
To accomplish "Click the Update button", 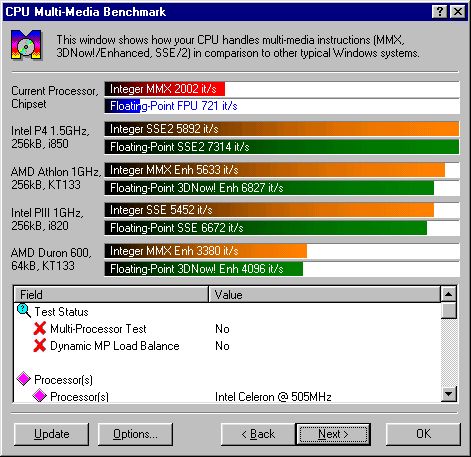I will point(52,434).
